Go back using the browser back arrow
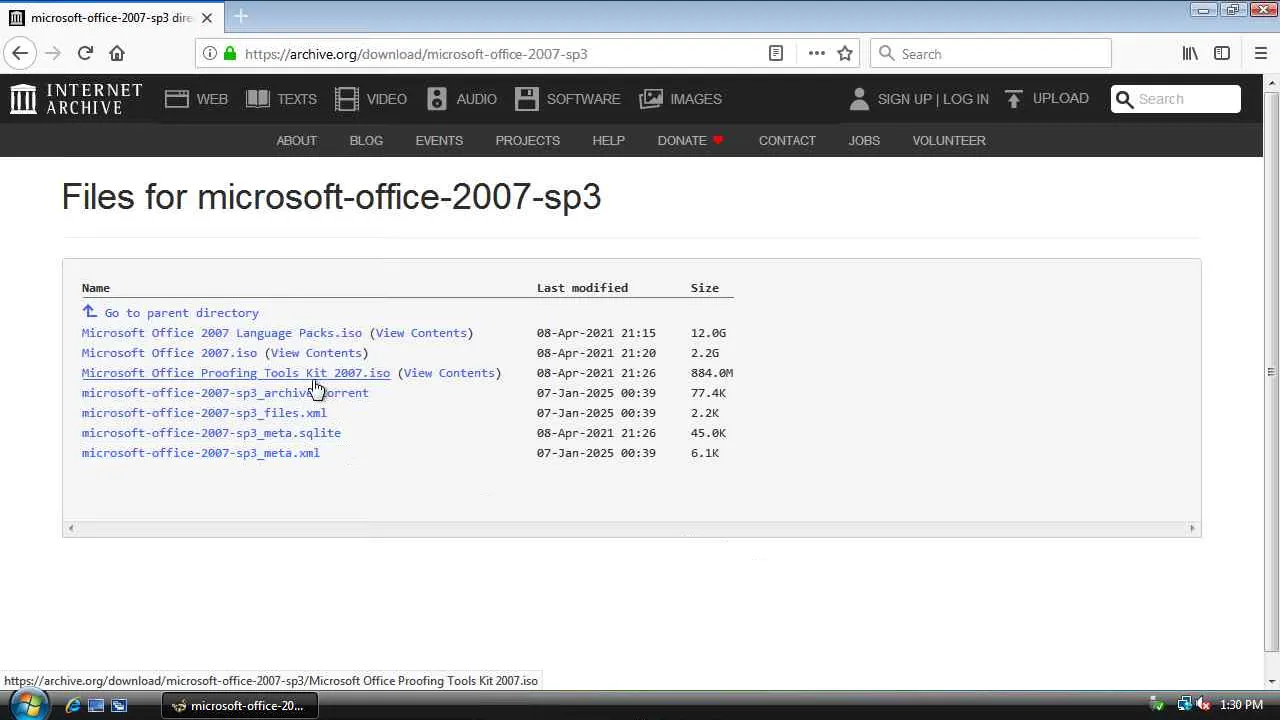The height and width of the screenshot is (720, 1280). tap(20, 54)
